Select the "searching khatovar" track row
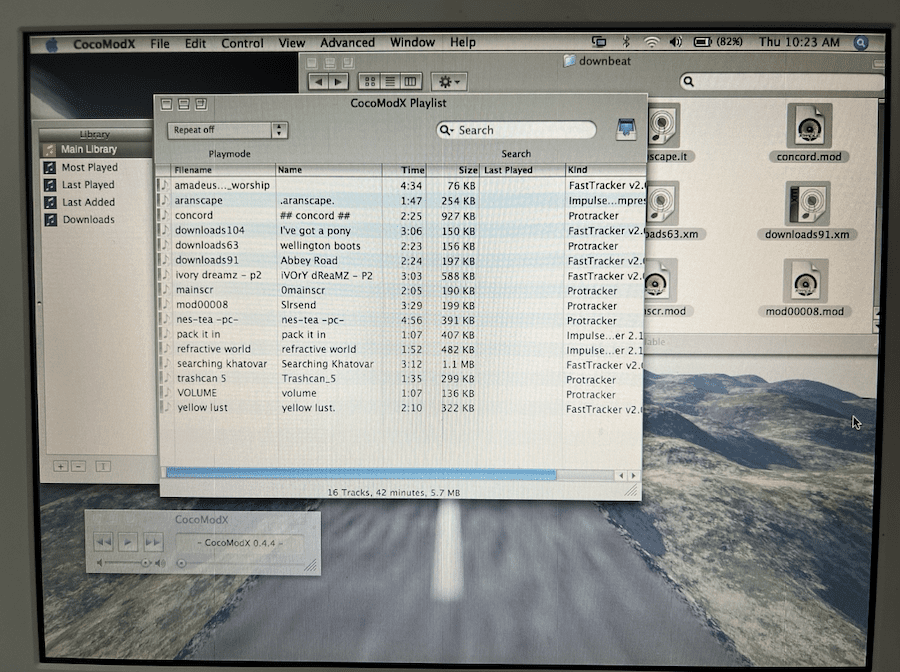900x672 pixels. [x=401, y=364]
